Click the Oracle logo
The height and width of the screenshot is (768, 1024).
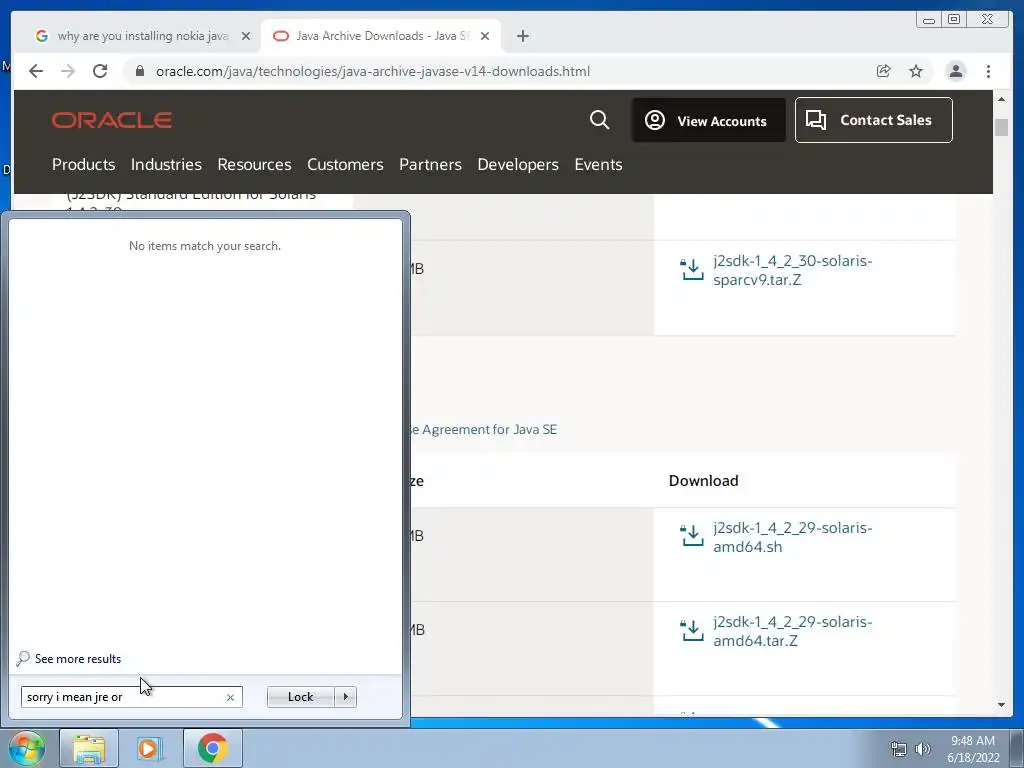coord(112,120)
